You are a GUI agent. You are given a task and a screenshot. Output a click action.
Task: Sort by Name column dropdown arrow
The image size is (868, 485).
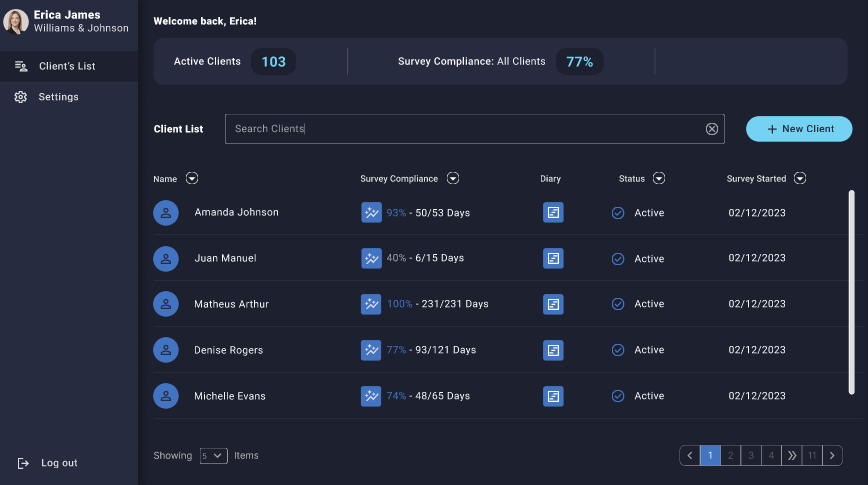pos(192,178)
